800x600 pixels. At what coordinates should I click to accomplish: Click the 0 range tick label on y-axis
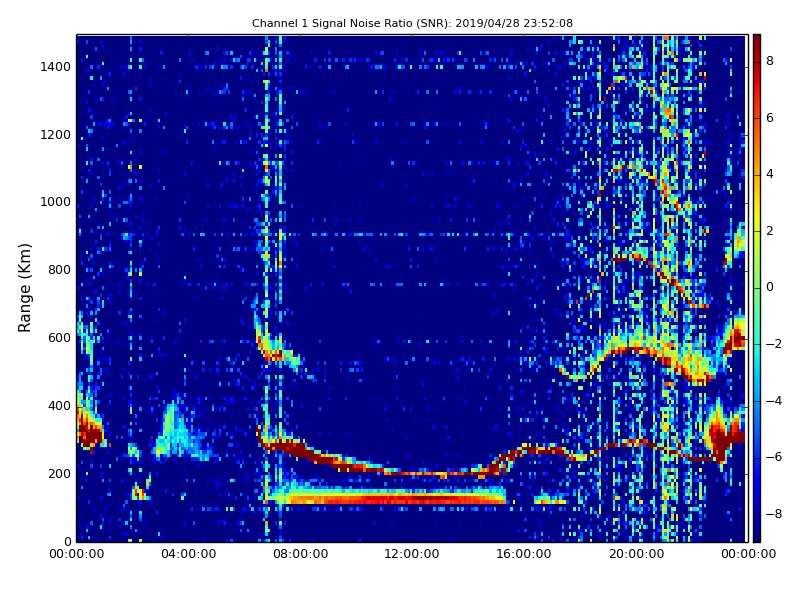[x=67, y=541]
